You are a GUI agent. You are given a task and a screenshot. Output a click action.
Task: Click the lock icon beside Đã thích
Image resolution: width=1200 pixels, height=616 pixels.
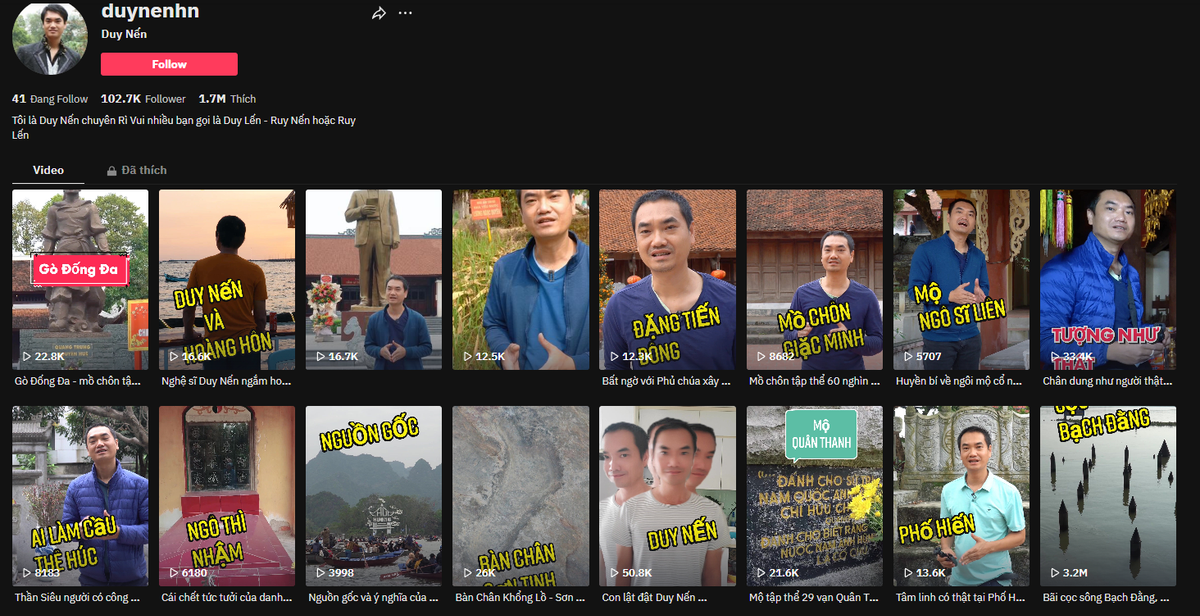112,171
